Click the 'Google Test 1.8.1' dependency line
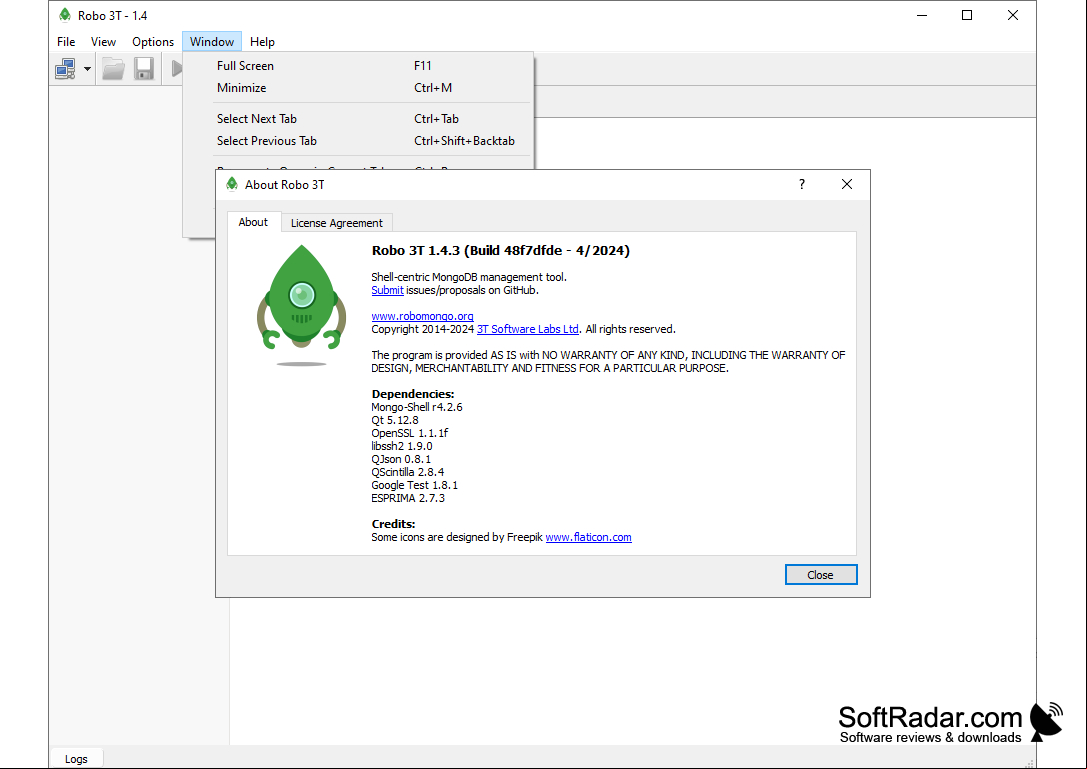Screen dimensions: 1087x769 tap(415, 485)
